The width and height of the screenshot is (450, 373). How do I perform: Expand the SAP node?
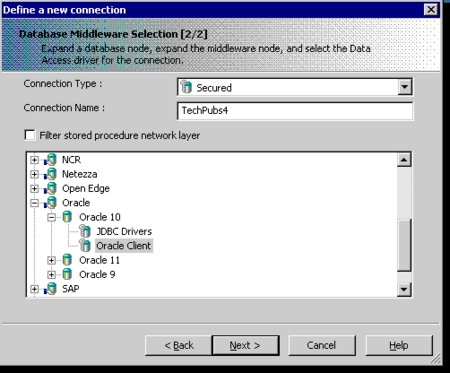tap(34, 289)
